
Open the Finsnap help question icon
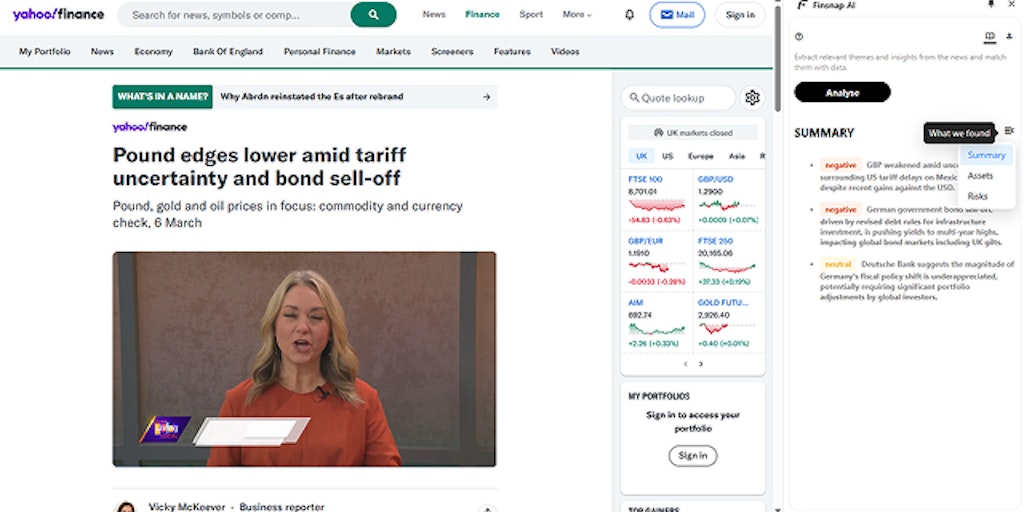[799, 37]
